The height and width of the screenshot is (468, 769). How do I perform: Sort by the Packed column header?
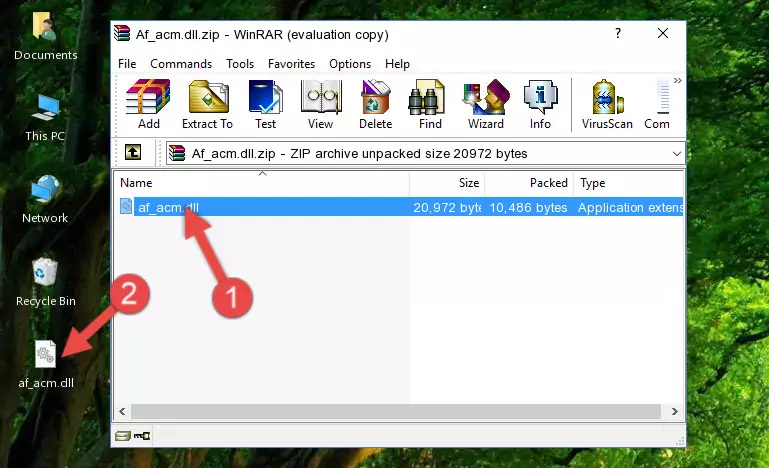point(529,183)
